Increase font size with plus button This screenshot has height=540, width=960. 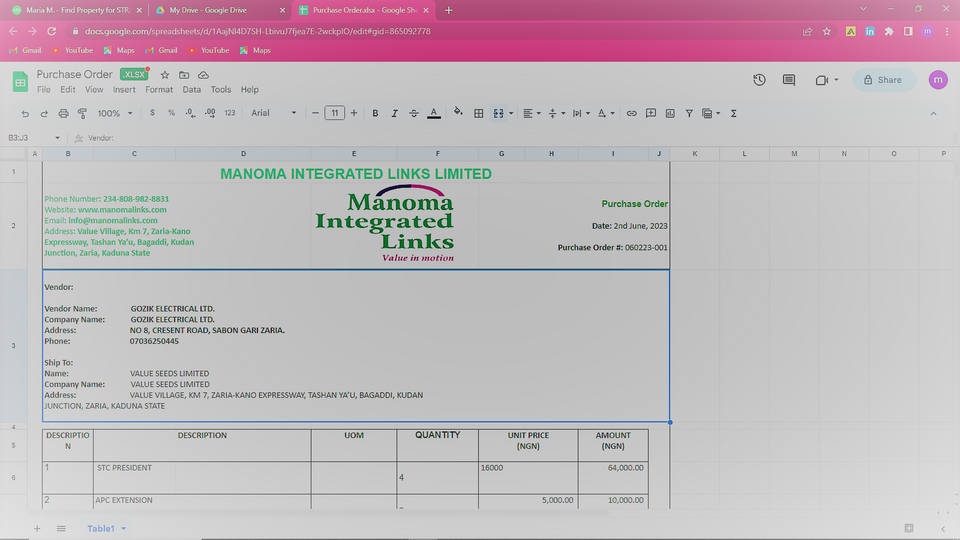point(354,113)
